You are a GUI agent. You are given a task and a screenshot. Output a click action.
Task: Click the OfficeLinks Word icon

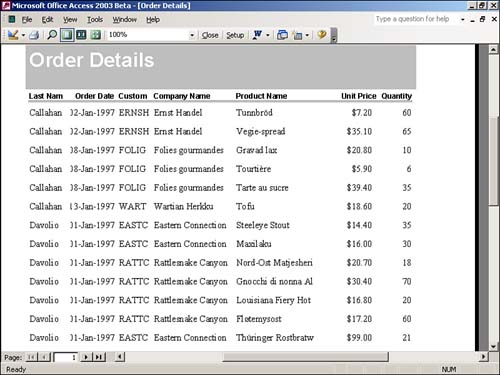(258, 35)
